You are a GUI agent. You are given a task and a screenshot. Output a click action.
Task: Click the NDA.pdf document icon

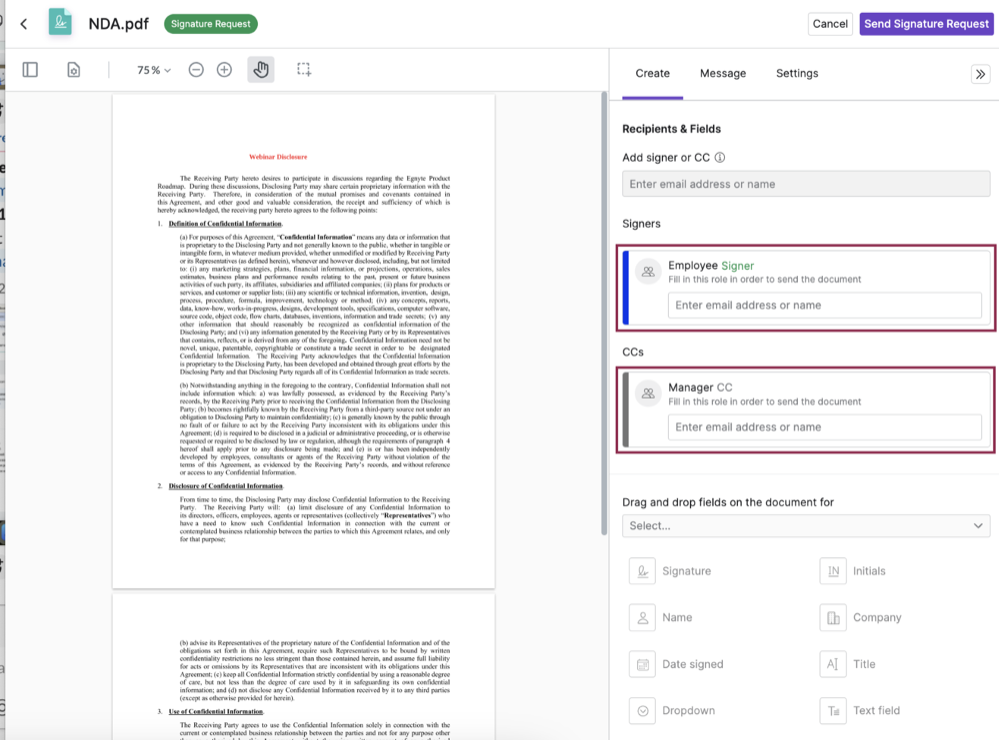pos(60,22)
